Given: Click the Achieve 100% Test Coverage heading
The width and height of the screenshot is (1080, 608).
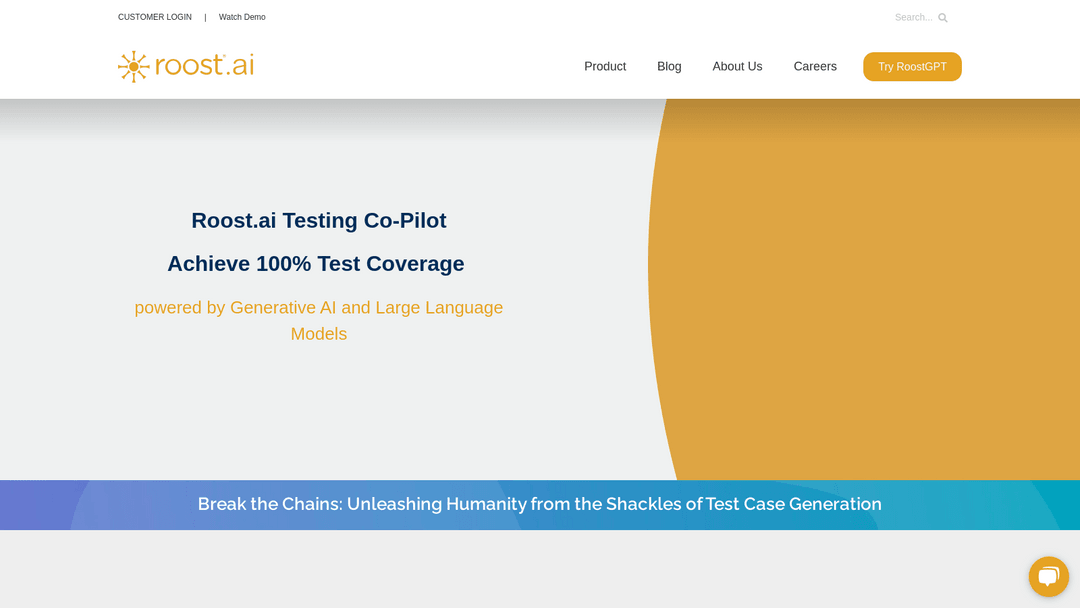Looking at the screenshot, I should coord(316,264).
